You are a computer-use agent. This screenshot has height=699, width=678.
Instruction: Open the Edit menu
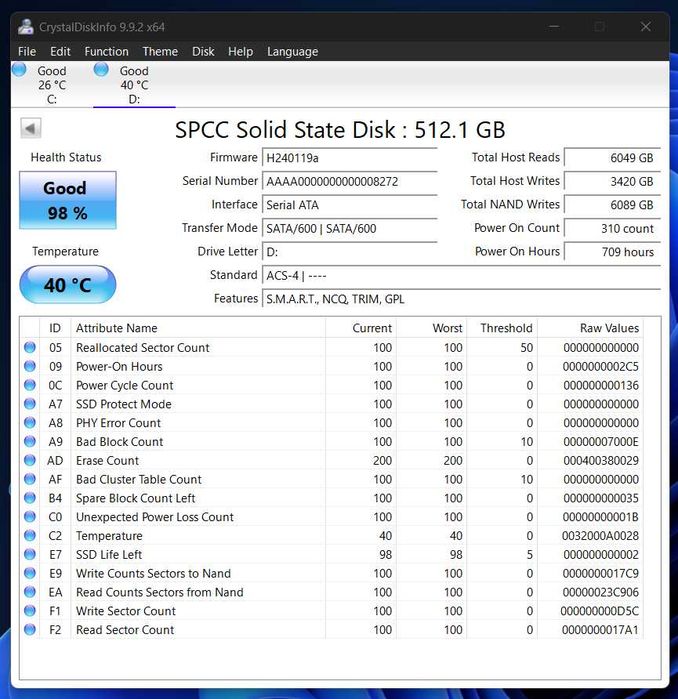click(60, 52)
